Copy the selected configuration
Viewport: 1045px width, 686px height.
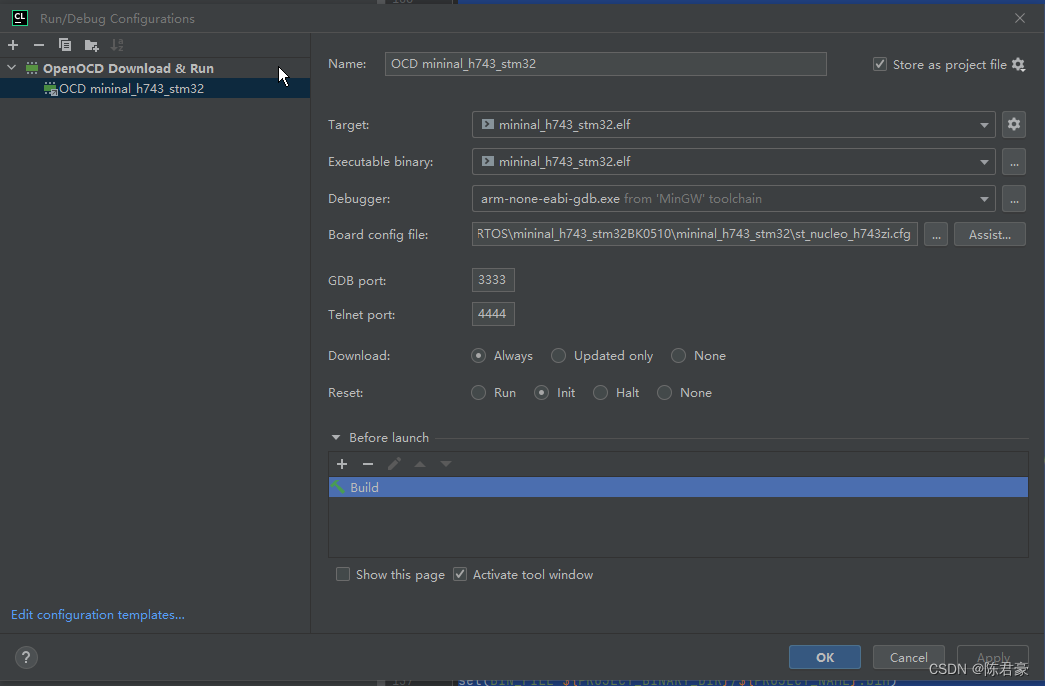point(65,45)
